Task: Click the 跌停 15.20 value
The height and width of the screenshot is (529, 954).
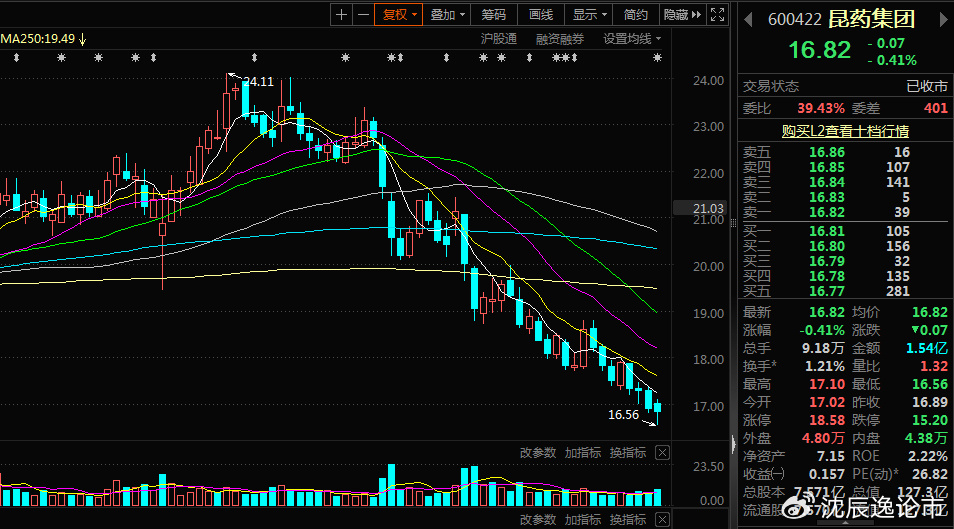Action: [x=930, y=420]
